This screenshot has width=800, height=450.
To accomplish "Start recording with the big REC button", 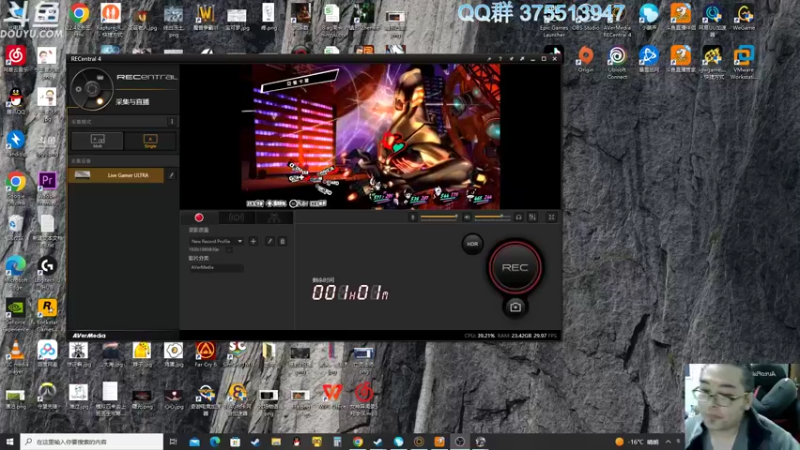I will 515,267.
